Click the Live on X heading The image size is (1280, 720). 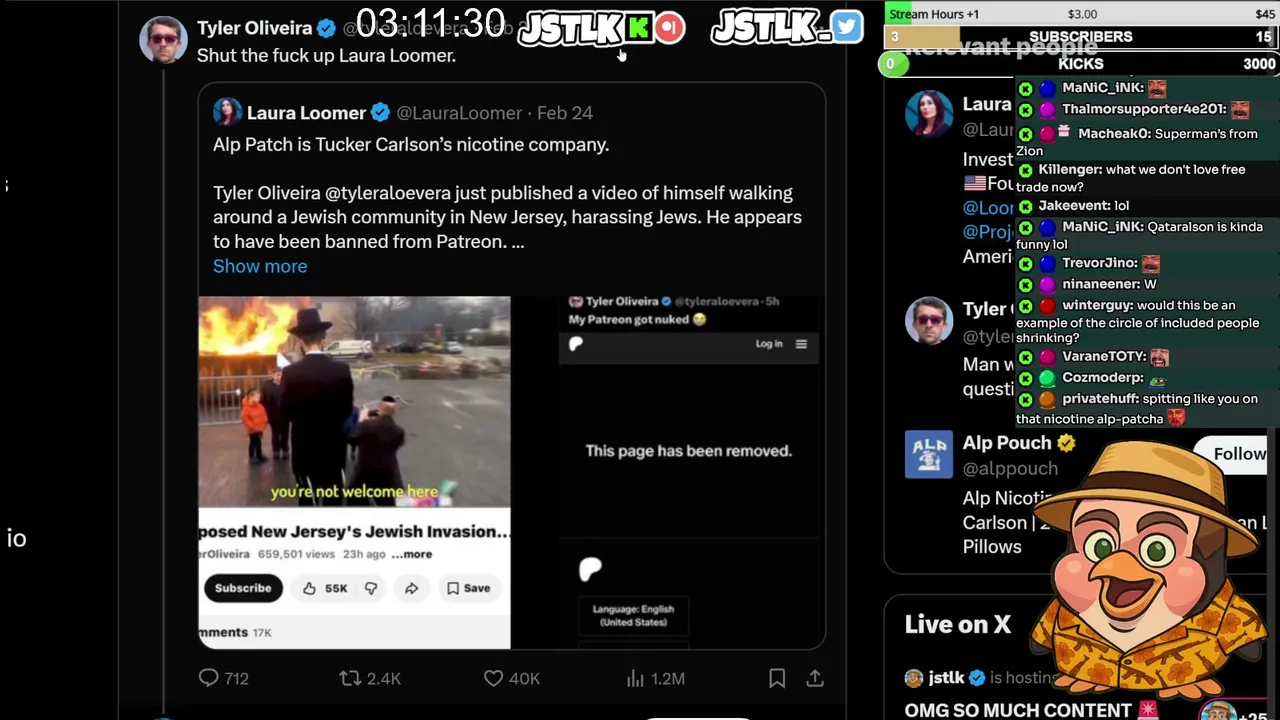click(958, 624)
